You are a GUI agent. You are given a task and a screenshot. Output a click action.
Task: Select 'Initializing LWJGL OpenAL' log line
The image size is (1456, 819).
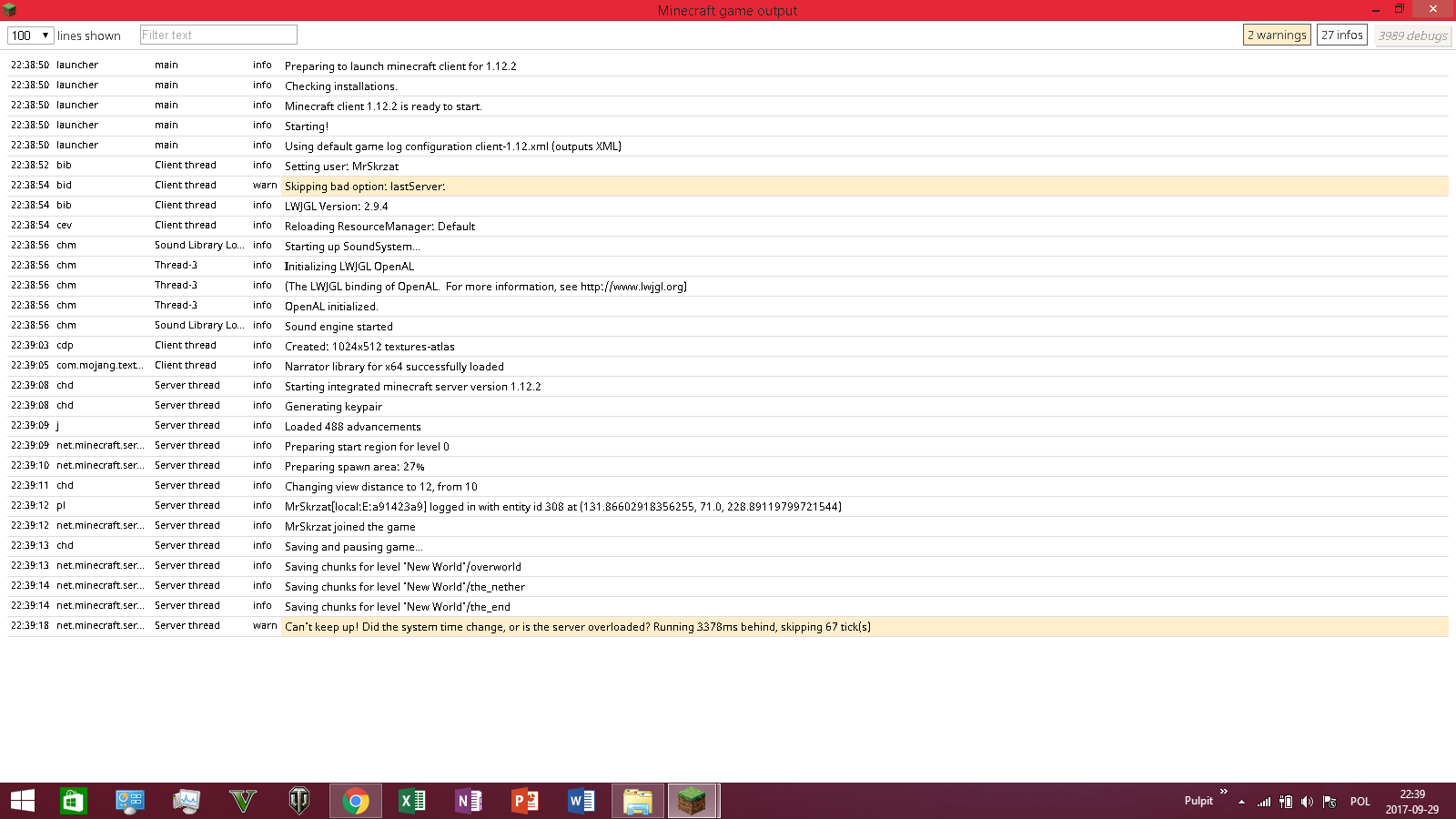(349, 267)
